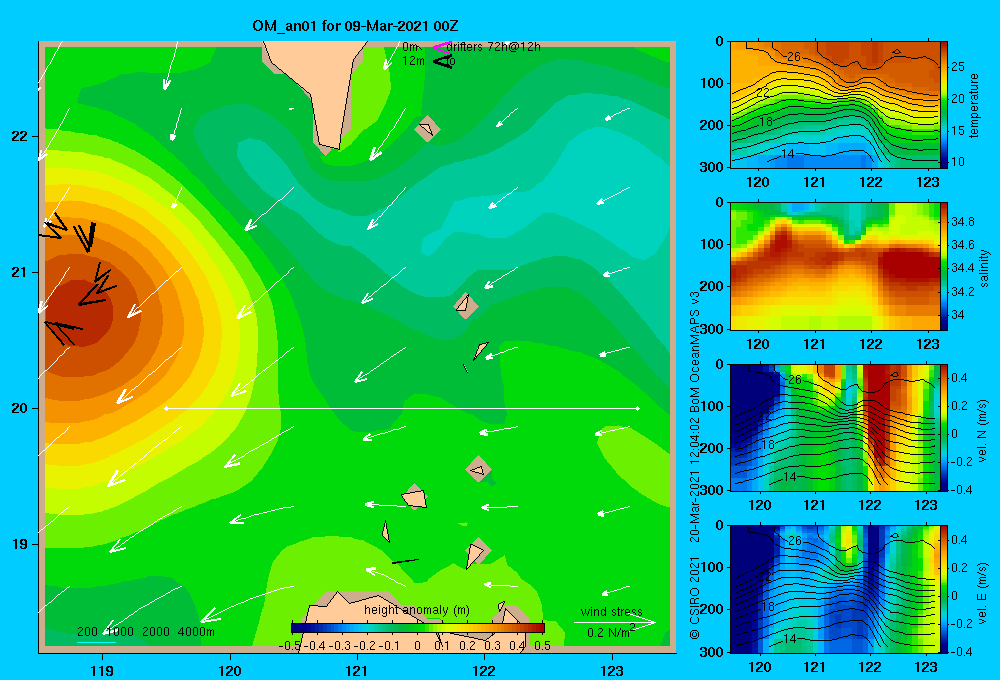
Task: Click latitude label 19 on main map
Action: [20, 544]
